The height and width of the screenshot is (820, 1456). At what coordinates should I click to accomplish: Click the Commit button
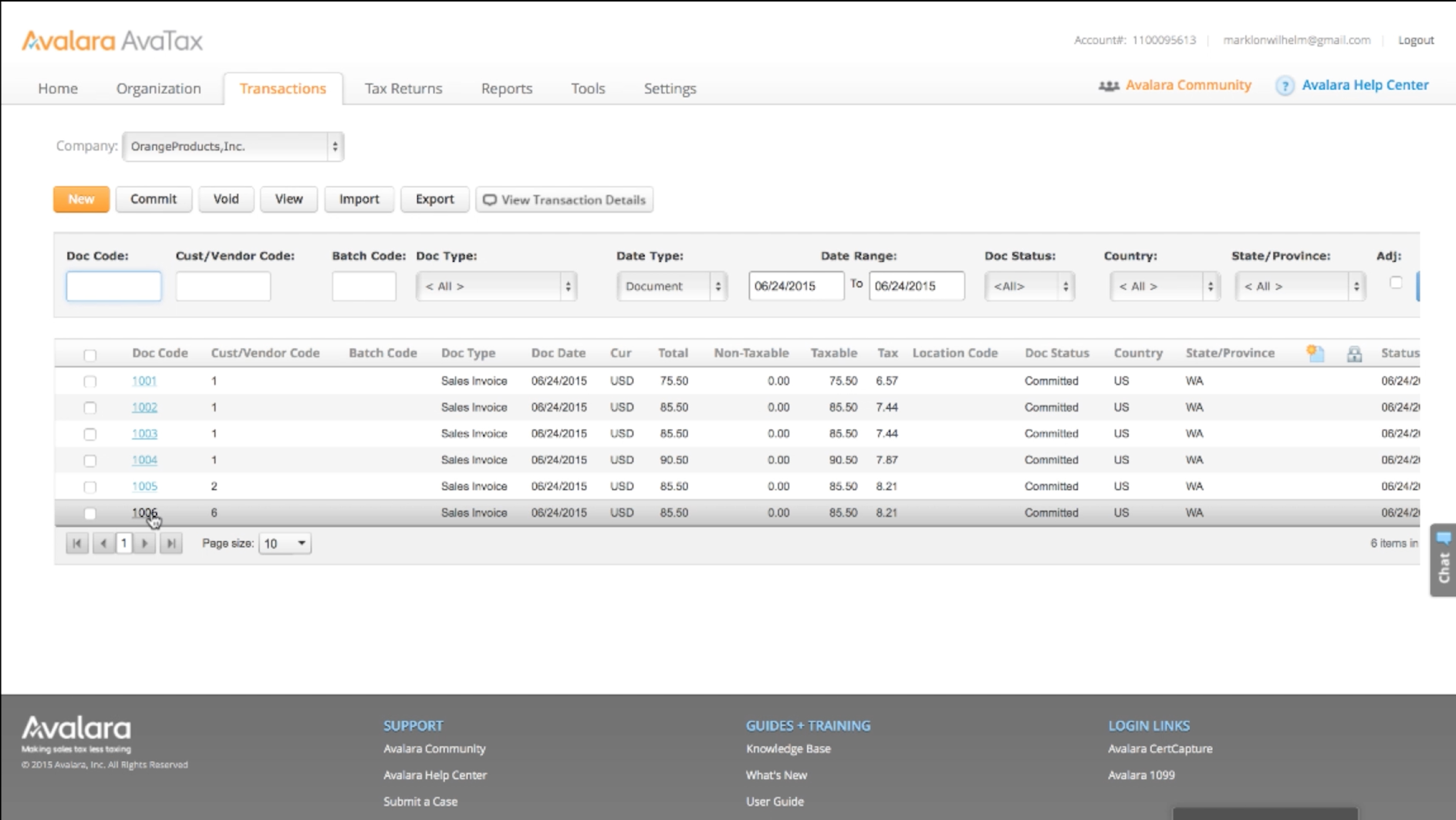153,199
